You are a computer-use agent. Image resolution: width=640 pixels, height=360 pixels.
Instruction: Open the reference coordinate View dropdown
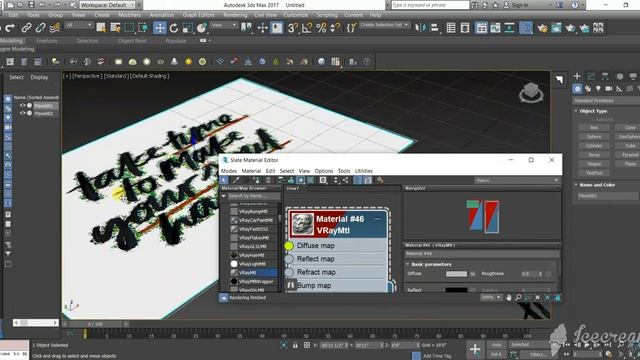pyautogui.click(x=223, y=25)
